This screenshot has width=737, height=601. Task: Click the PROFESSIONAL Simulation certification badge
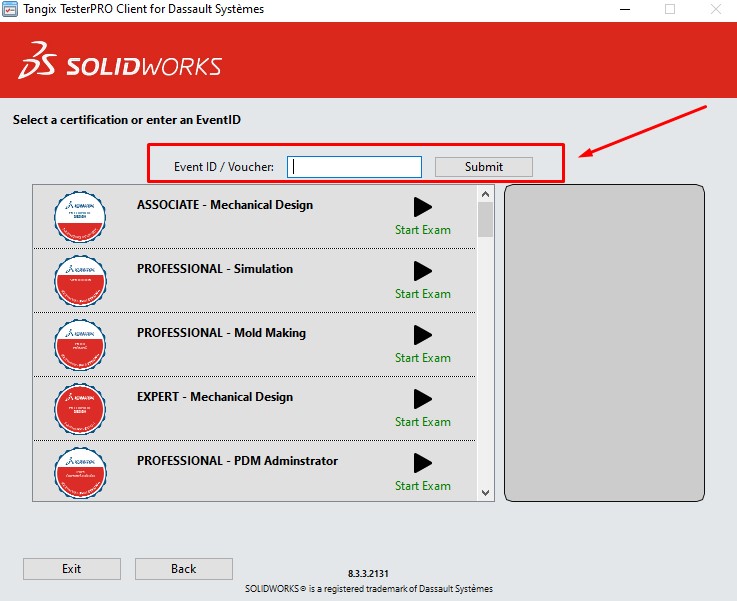click(80, 280)
